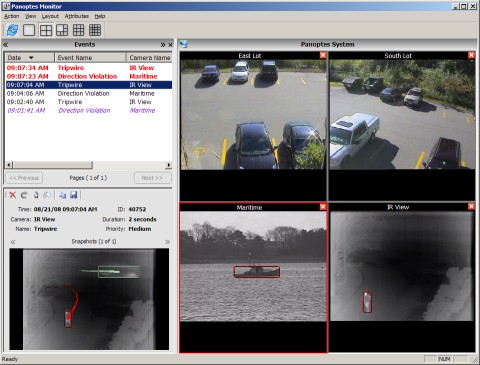Select the 2x2 grid layout icon
480x365 pixels.
point(46,30)
